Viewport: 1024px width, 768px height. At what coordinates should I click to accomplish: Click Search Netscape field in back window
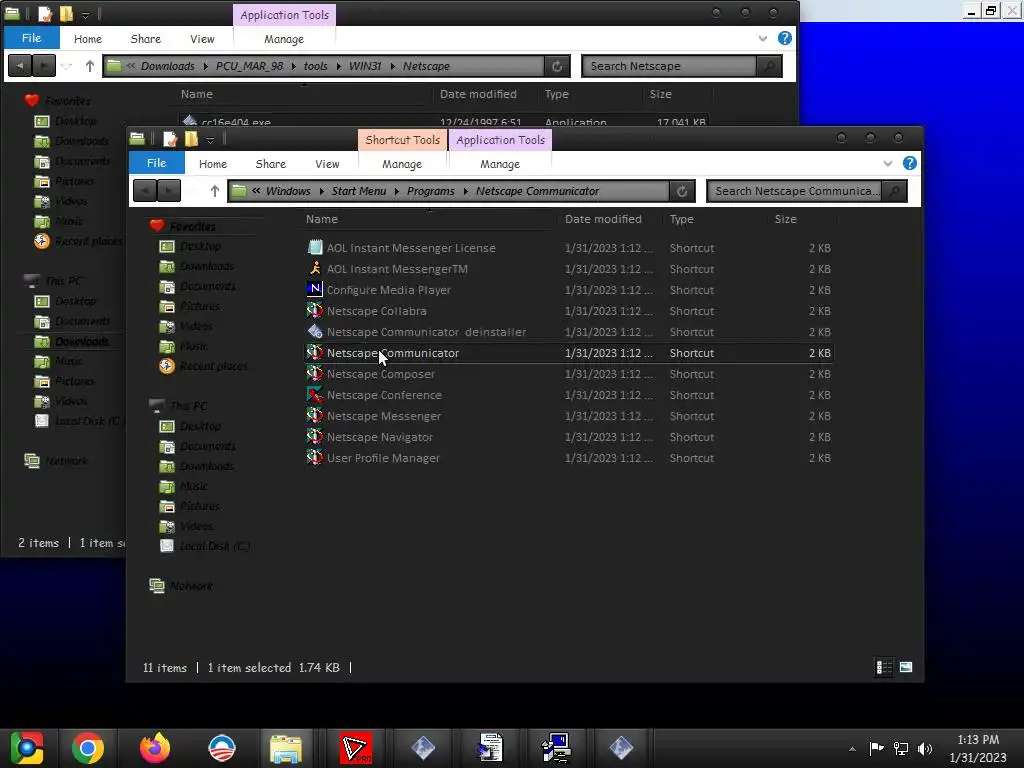tap(669, 66)
